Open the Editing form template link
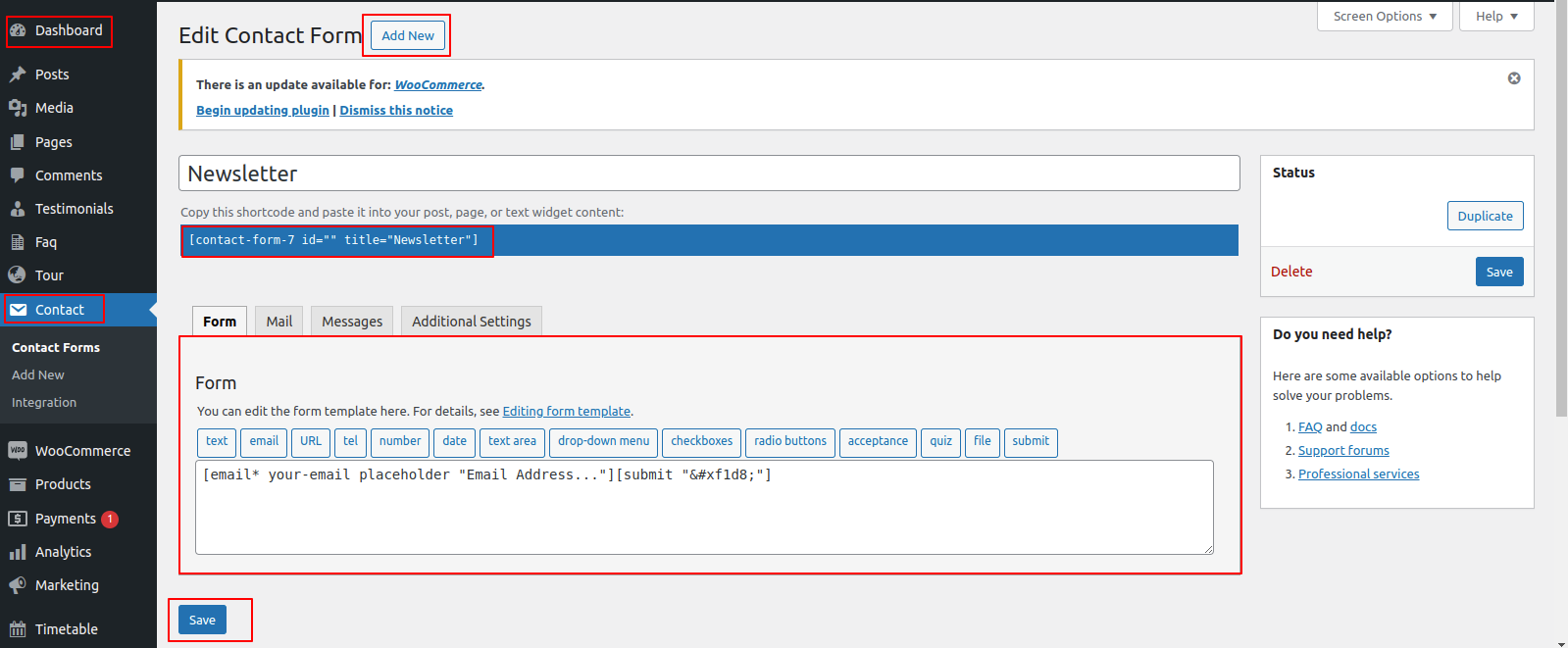1568x648 pixels. coord(566,412)
